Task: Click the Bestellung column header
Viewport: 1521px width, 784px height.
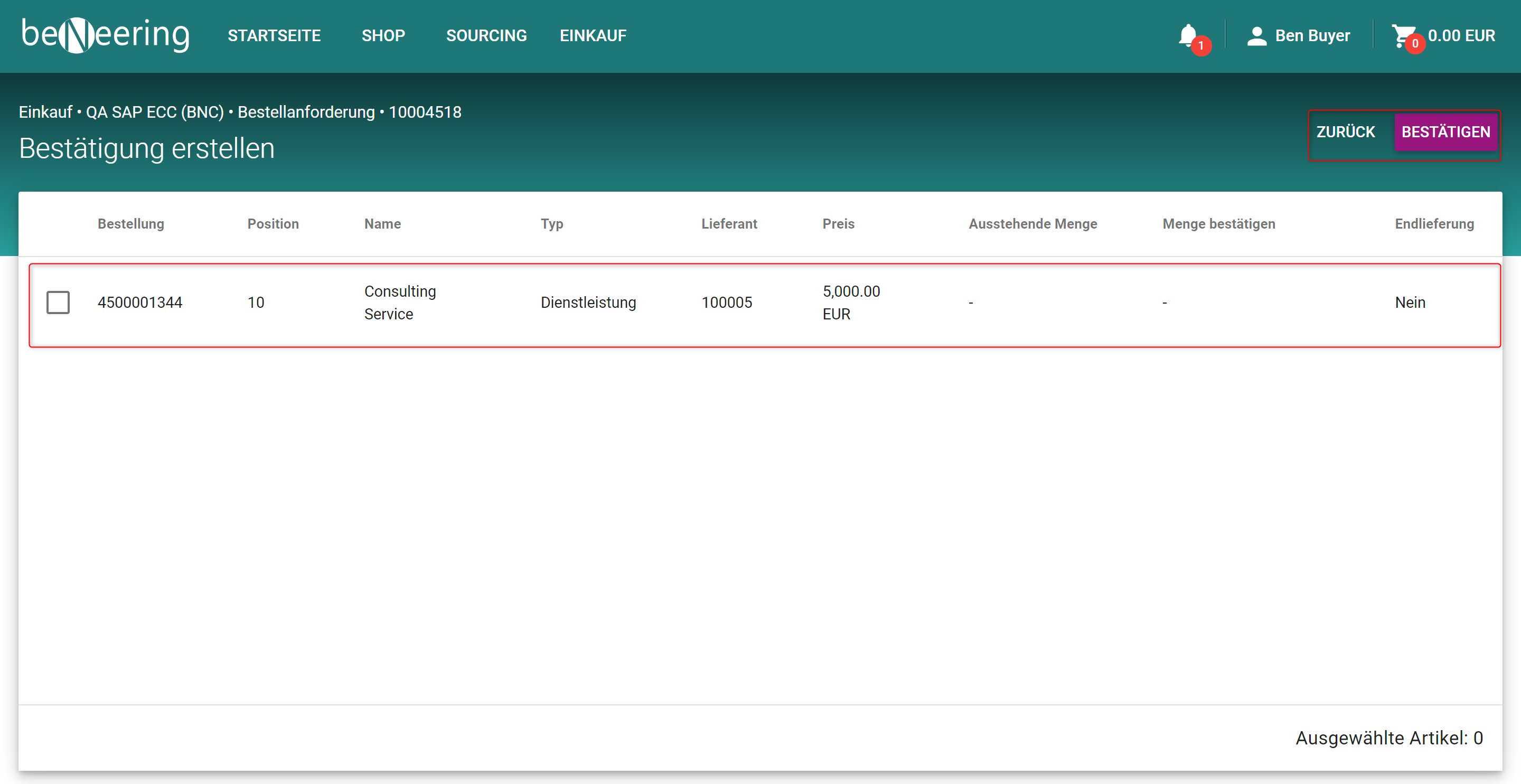Action: [x=130, y=224]
